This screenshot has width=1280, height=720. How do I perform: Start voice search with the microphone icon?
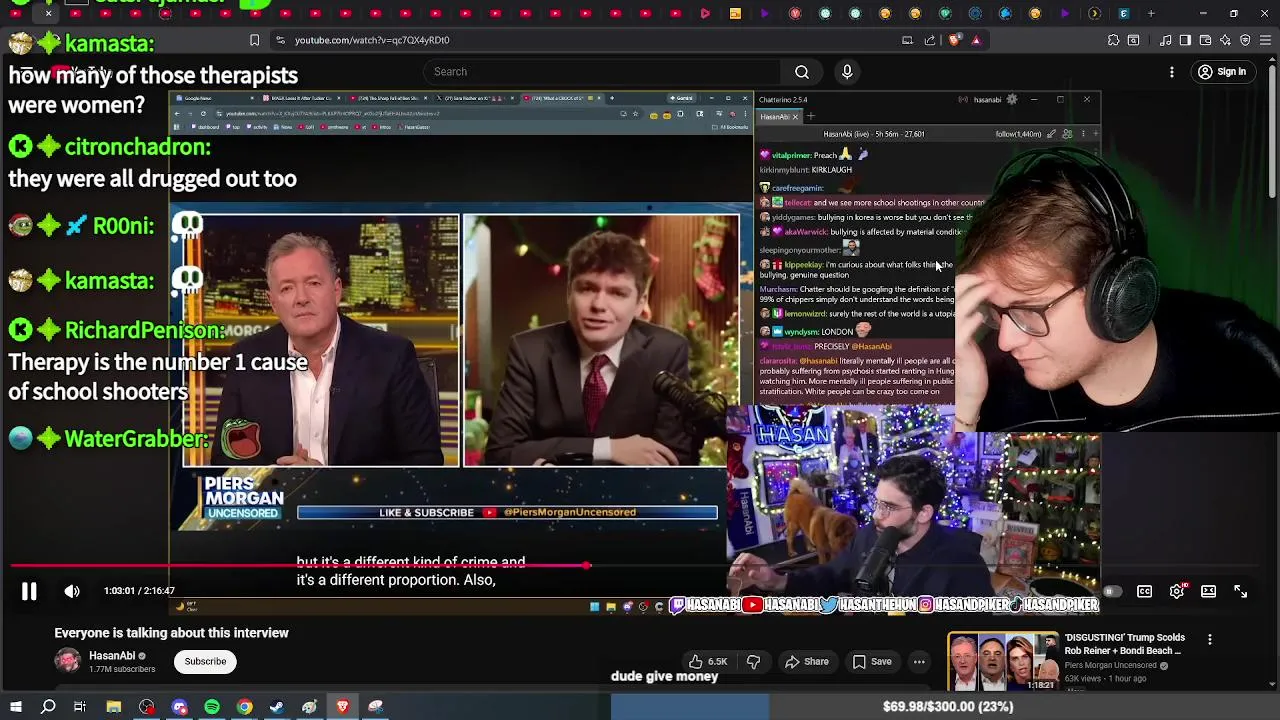(x=847, y=72)
